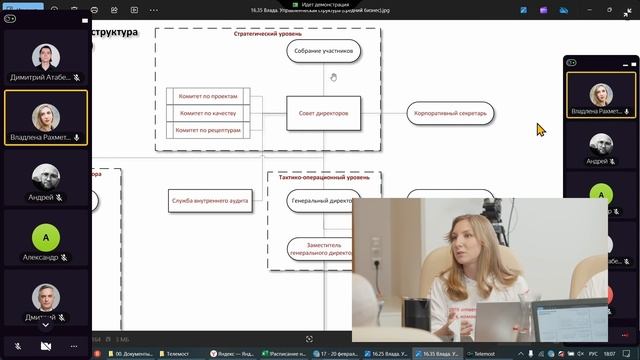Exit full screen with the inward-arrows icon
This screenshot has height=360, width=640.
pyautogui.click(x=627, y=13)
